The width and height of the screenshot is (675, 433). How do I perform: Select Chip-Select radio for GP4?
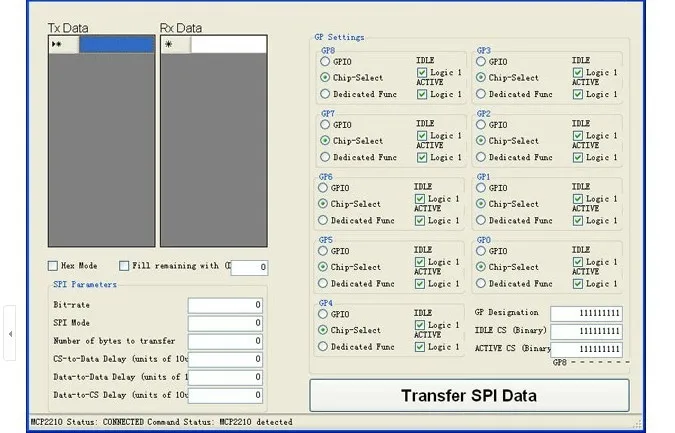[x=323, y=330]
